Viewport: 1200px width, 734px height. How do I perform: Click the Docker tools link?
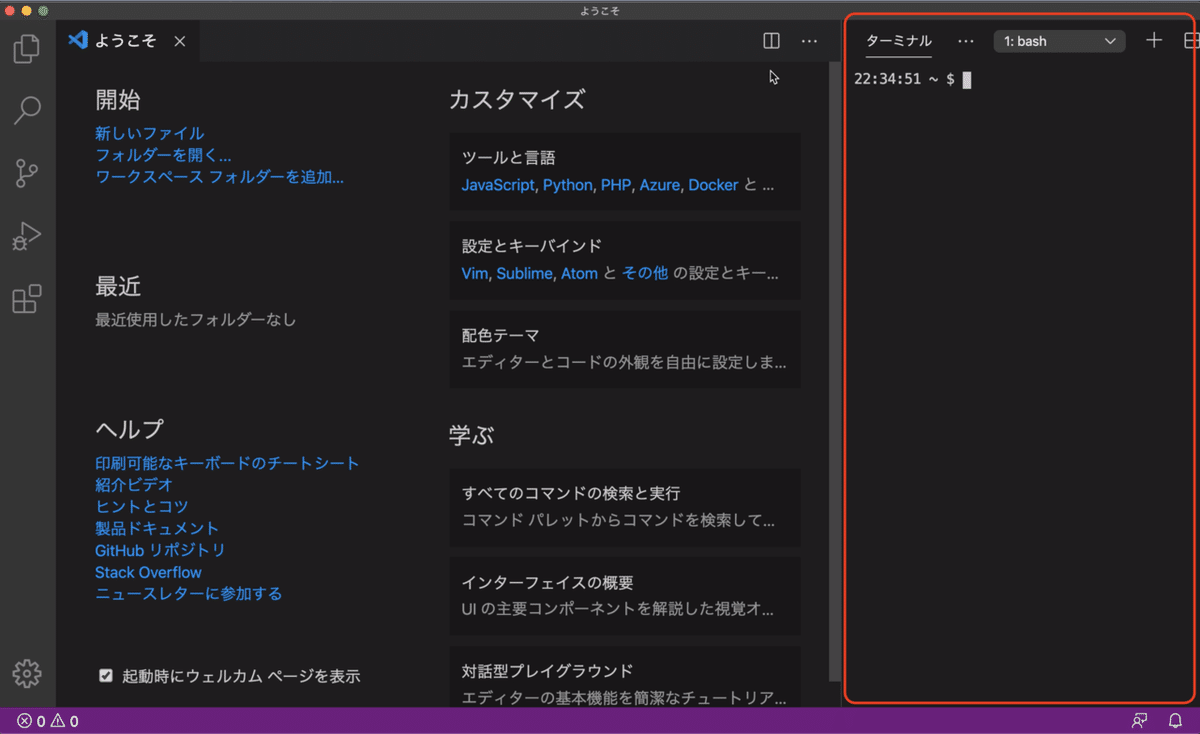point(713,185)
